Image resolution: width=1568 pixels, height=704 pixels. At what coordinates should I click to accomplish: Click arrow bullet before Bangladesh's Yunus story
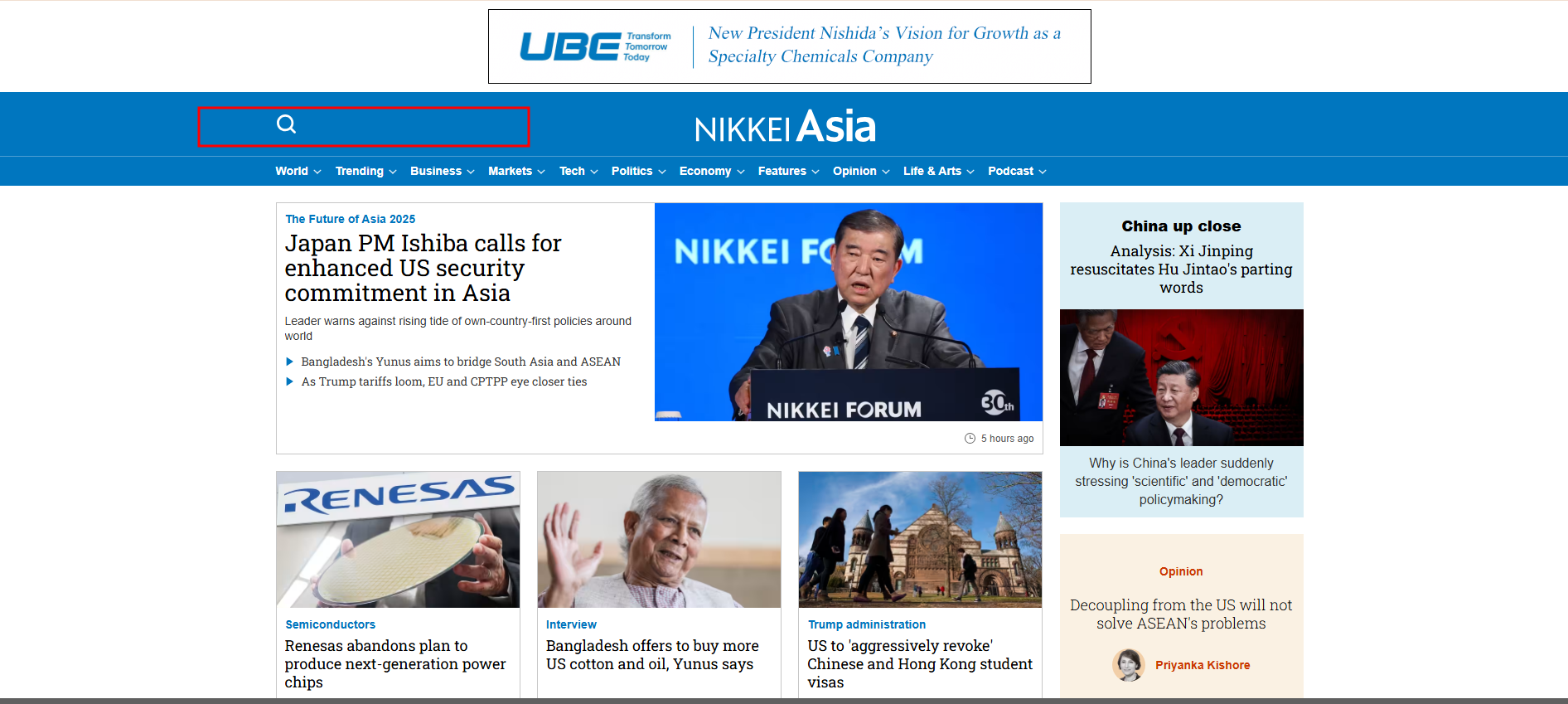290,362
